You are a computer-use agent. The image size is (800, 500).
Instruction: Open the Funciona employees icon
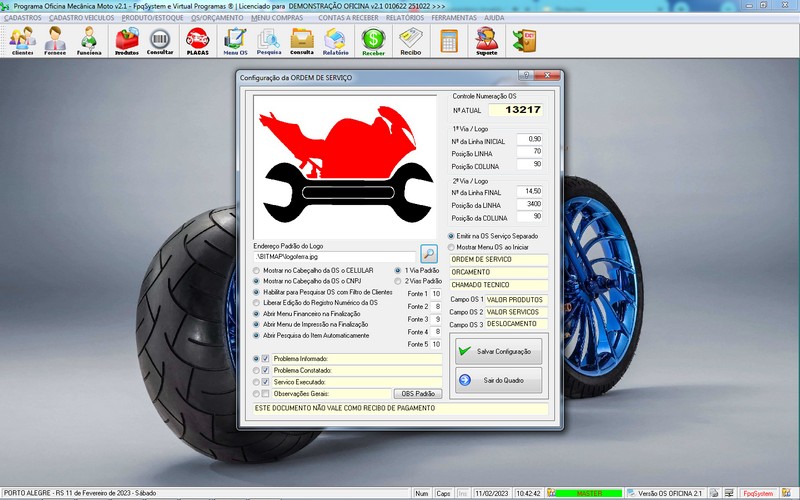pos(89,41)
